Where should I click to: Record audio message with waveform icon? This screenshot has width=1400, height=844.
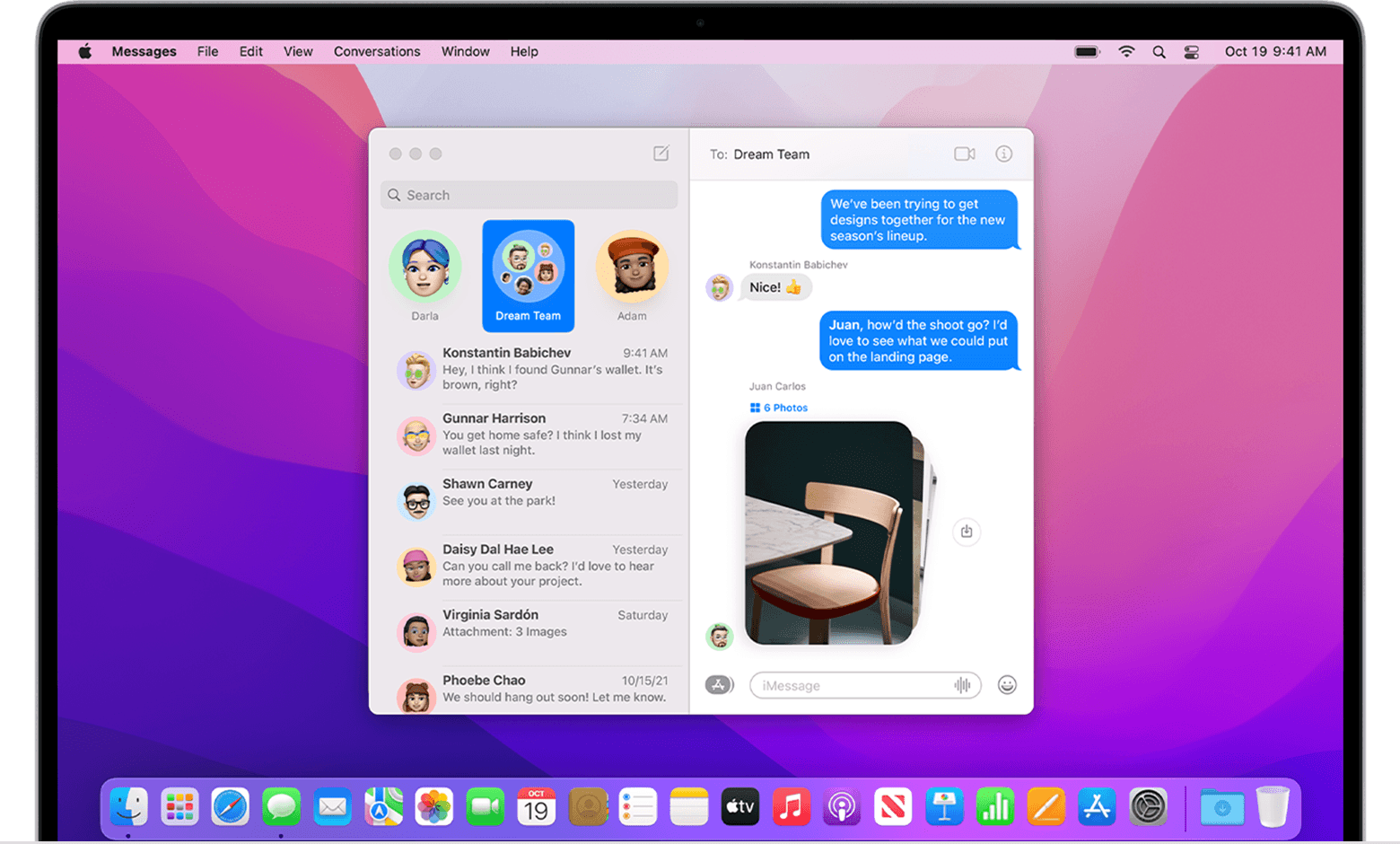[962, 685]
